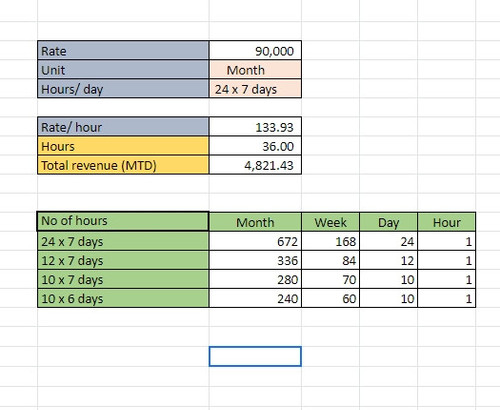The height and width of the screenshot is (410, 500).
Task: Select the 12 x 7 days row label
Action: pyautogui.click(x=123, y=260)
